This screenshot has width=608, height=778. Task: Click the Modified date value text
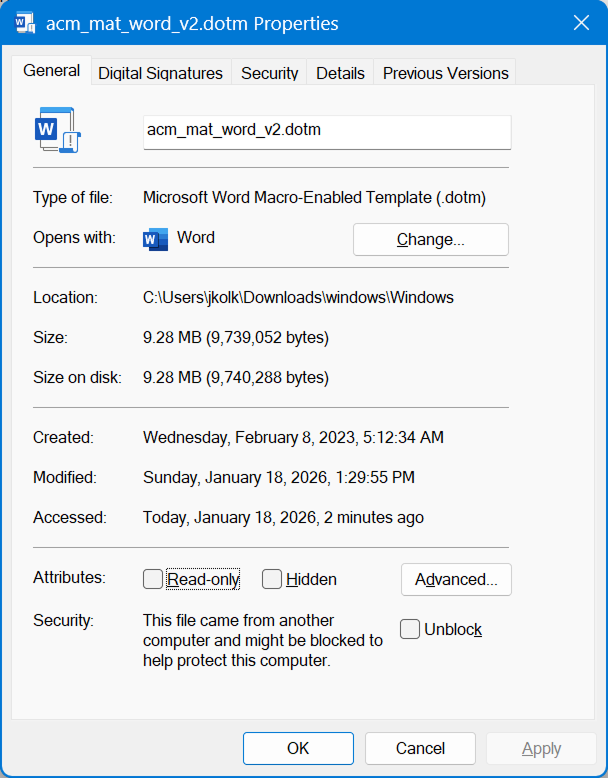pyautogui.click(x=278, y=477)
